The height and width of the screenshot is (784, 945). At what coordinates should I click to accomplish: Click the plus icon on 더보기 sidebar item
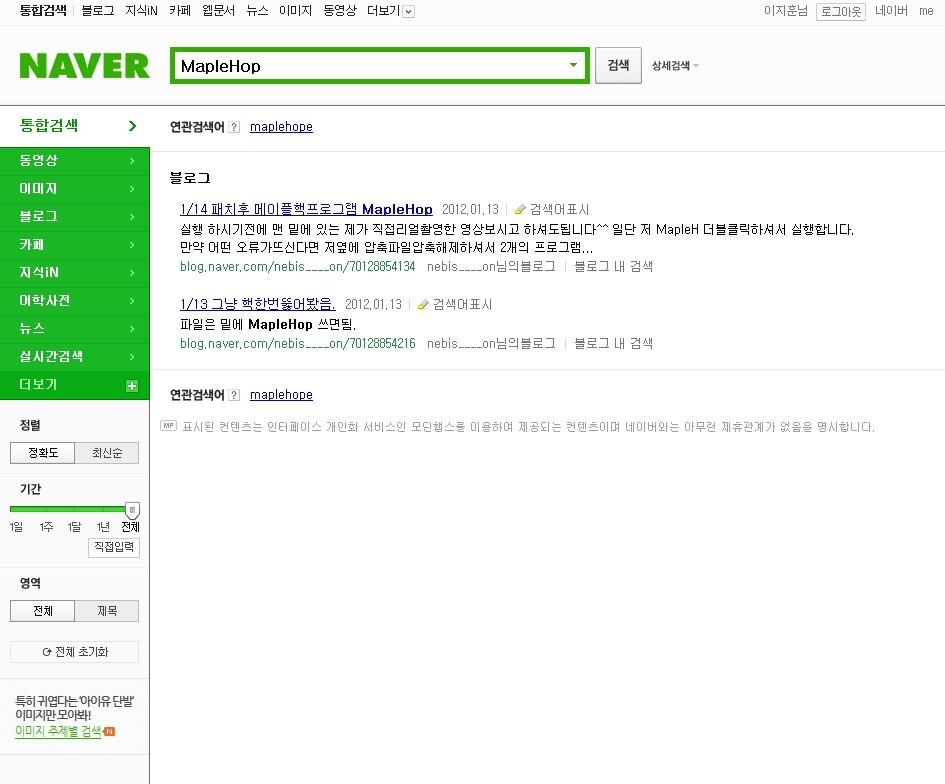pyautogui.click(x=132, y=386)
